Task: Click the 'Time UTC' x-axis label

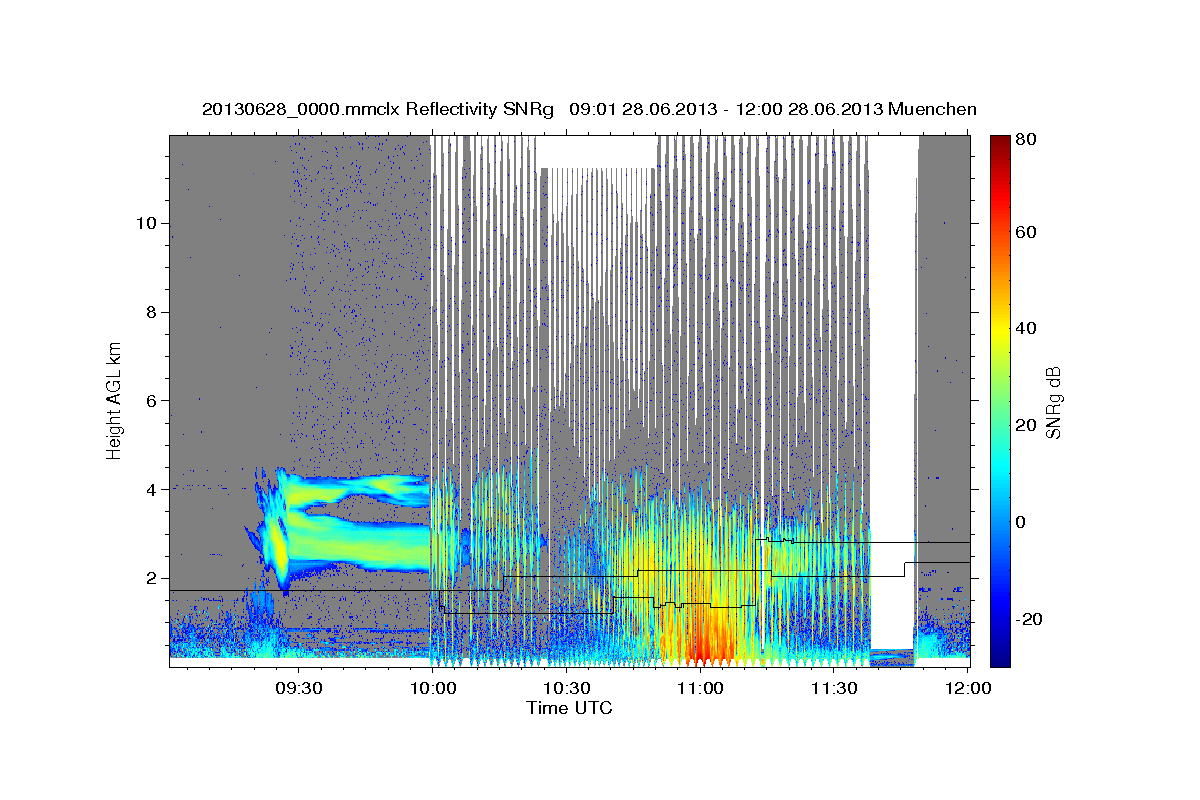Action: pos(569,708)
